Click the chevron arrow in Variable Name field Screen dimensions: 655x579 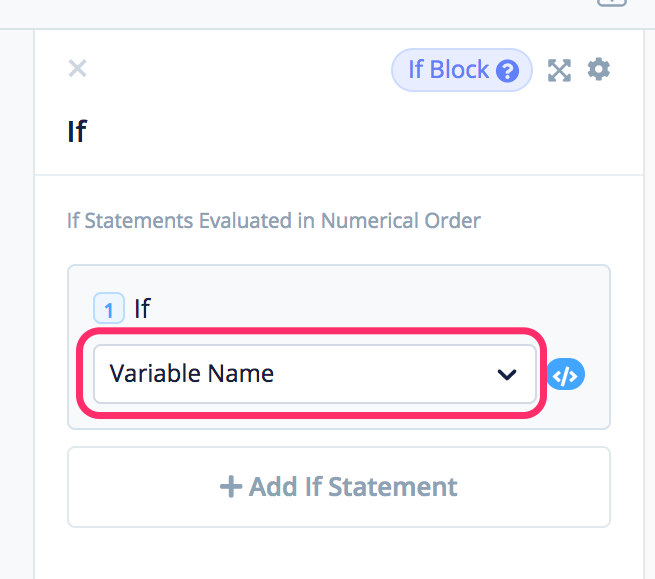click(x=507, y=374)
